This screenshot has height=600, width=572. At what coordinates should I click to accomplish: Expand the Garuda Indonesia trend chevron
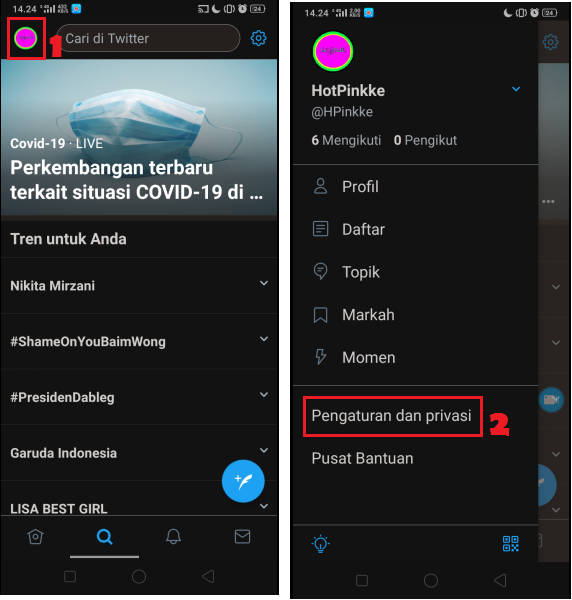(264, 450)
